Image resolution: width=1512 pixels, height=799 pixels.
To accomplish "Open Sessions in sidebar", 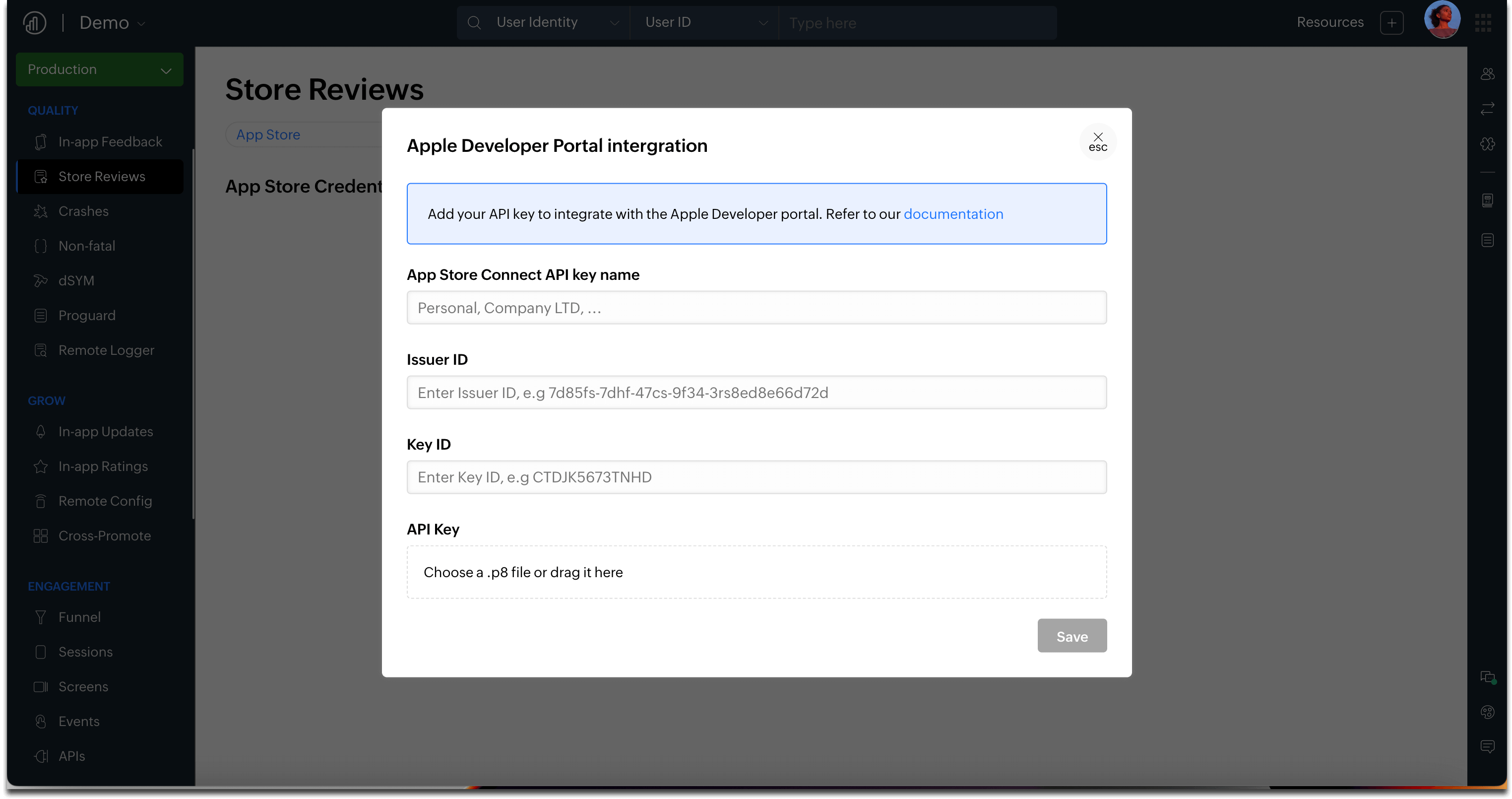I will click(x=100, y=652).
